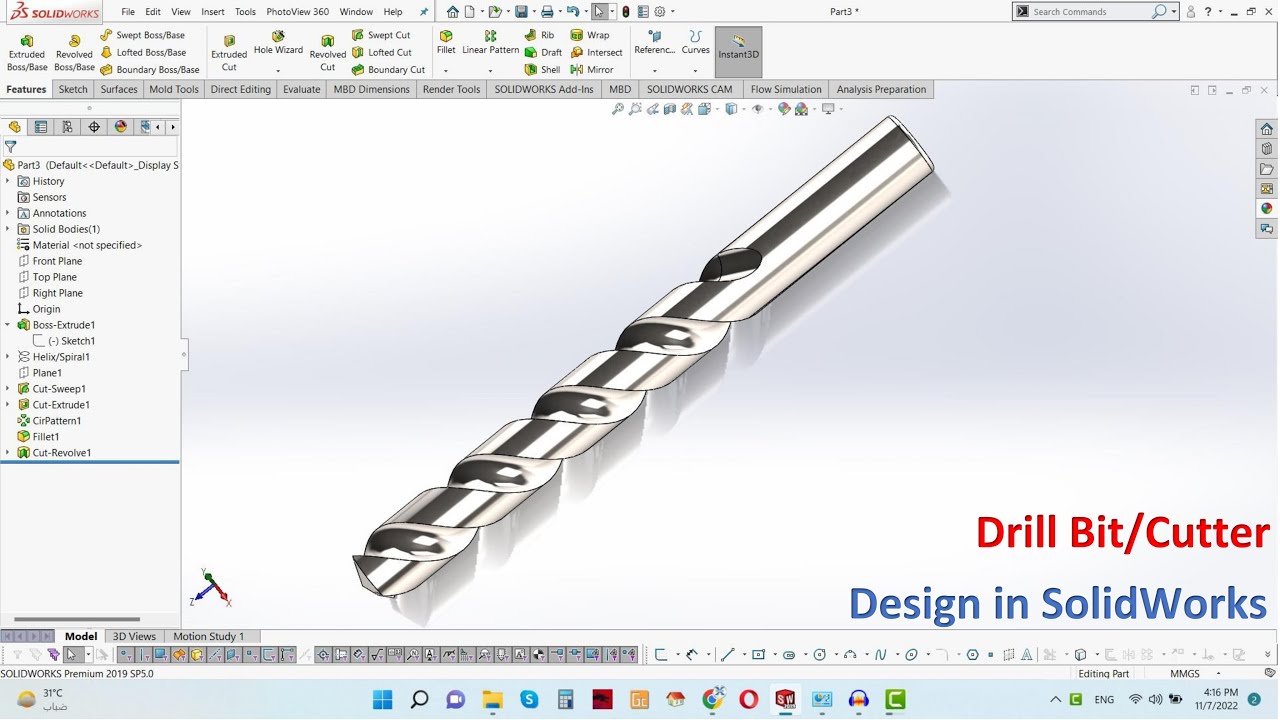
Task: Click the Search Commands field
Action: tap(1090, 12)
